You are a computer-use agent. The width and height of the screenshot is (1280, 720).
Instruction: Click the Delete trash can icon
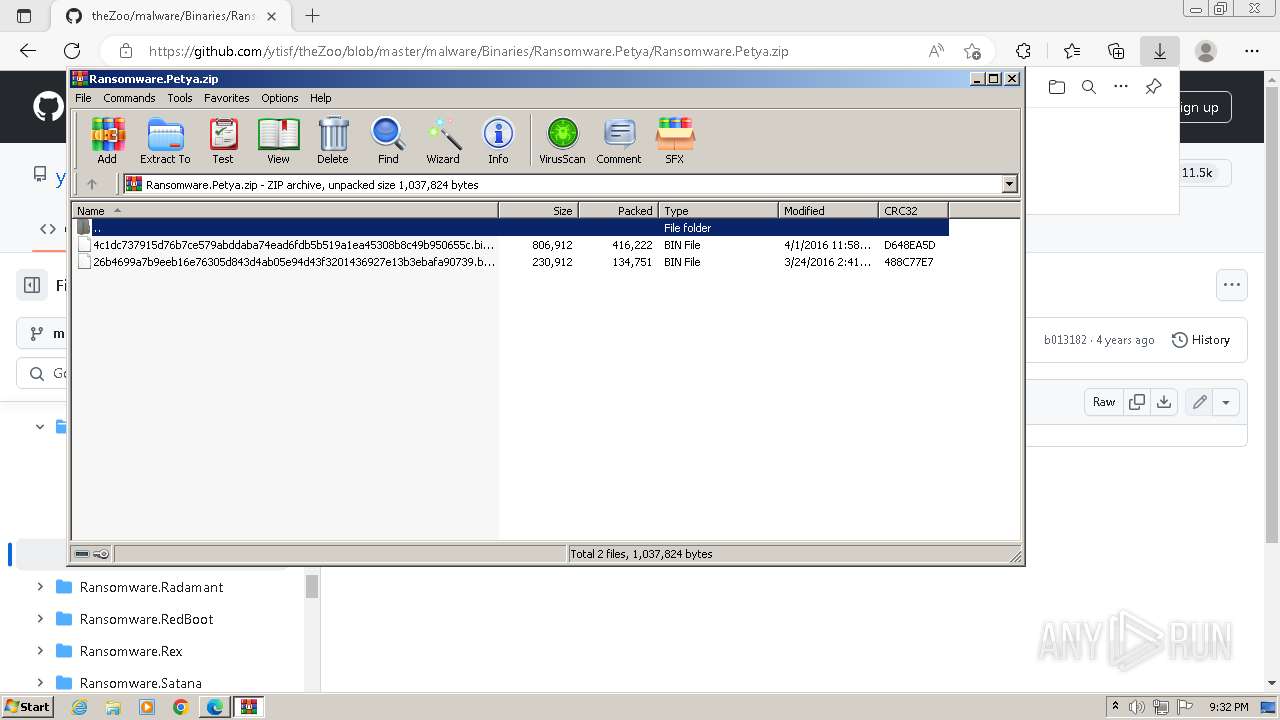333,140
